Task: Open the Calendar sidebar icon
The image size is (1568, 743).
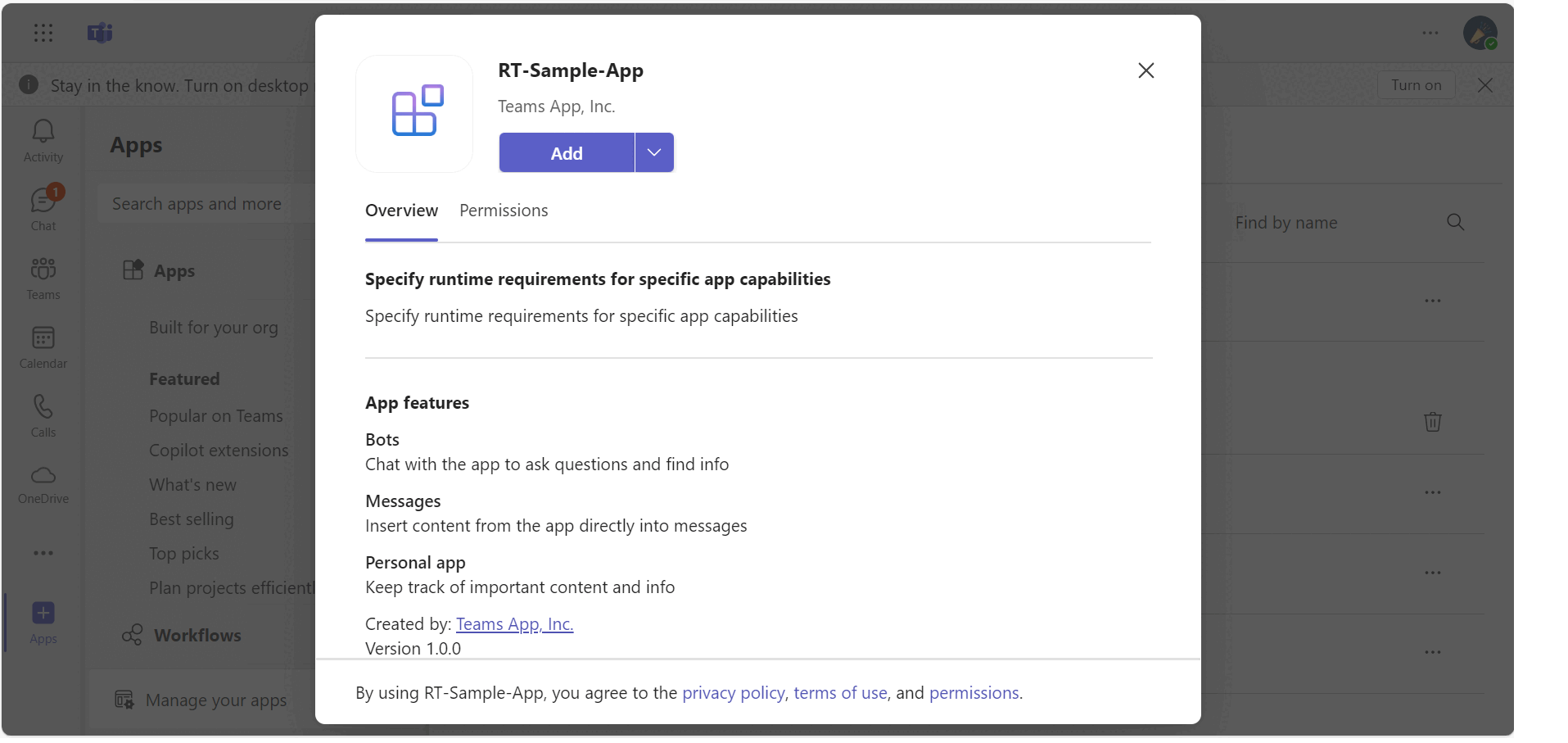Action: (43, 347)
